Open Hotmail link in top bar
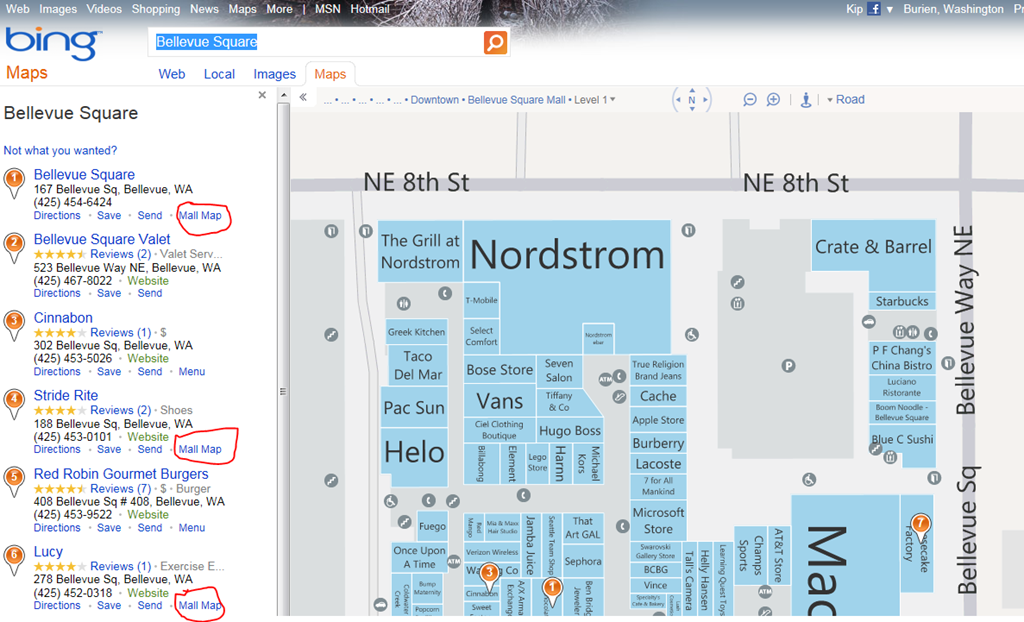 click(x=370, y=9)
